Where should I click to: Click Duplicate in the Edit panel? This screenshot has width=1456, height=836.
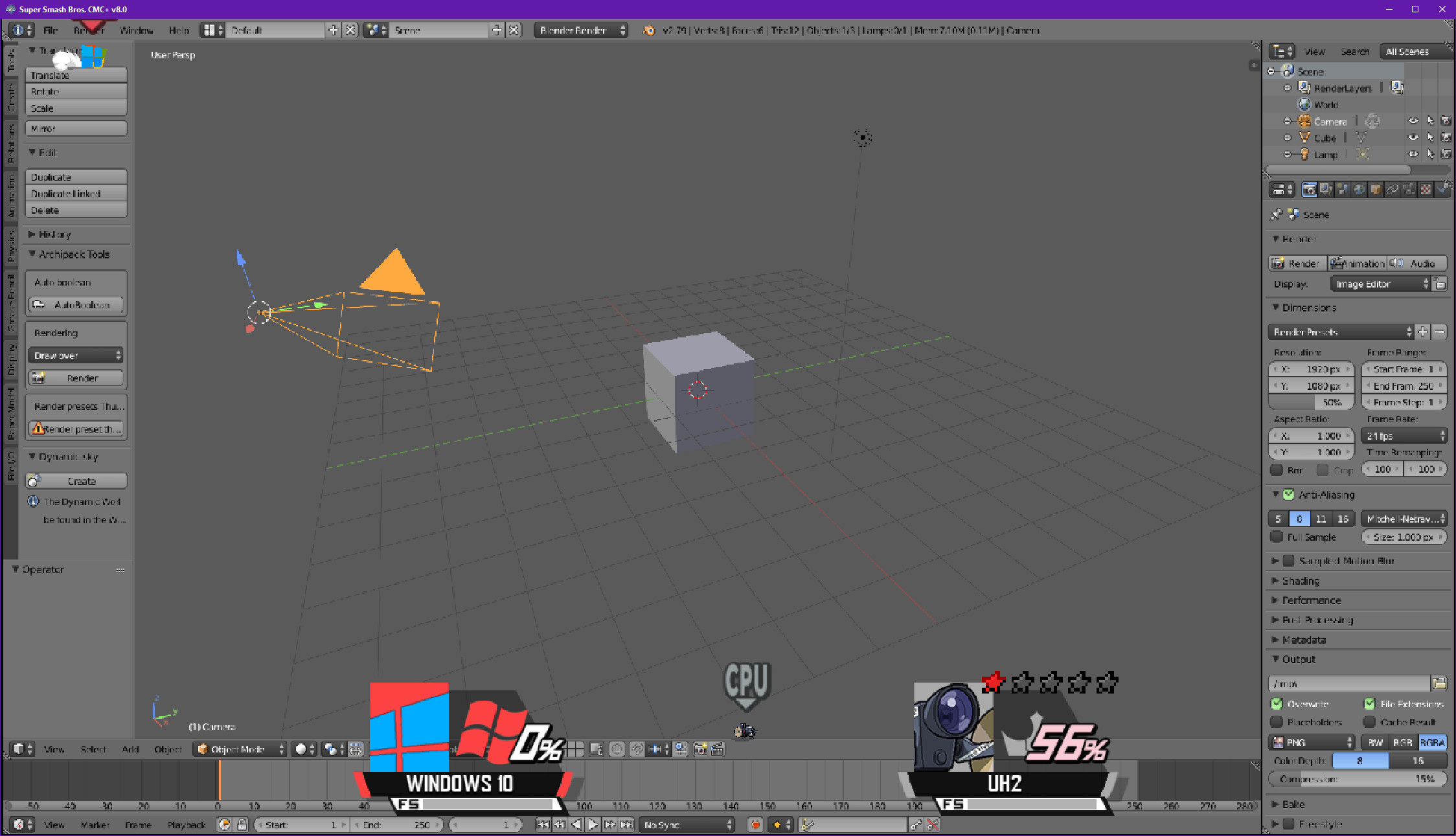76,176
